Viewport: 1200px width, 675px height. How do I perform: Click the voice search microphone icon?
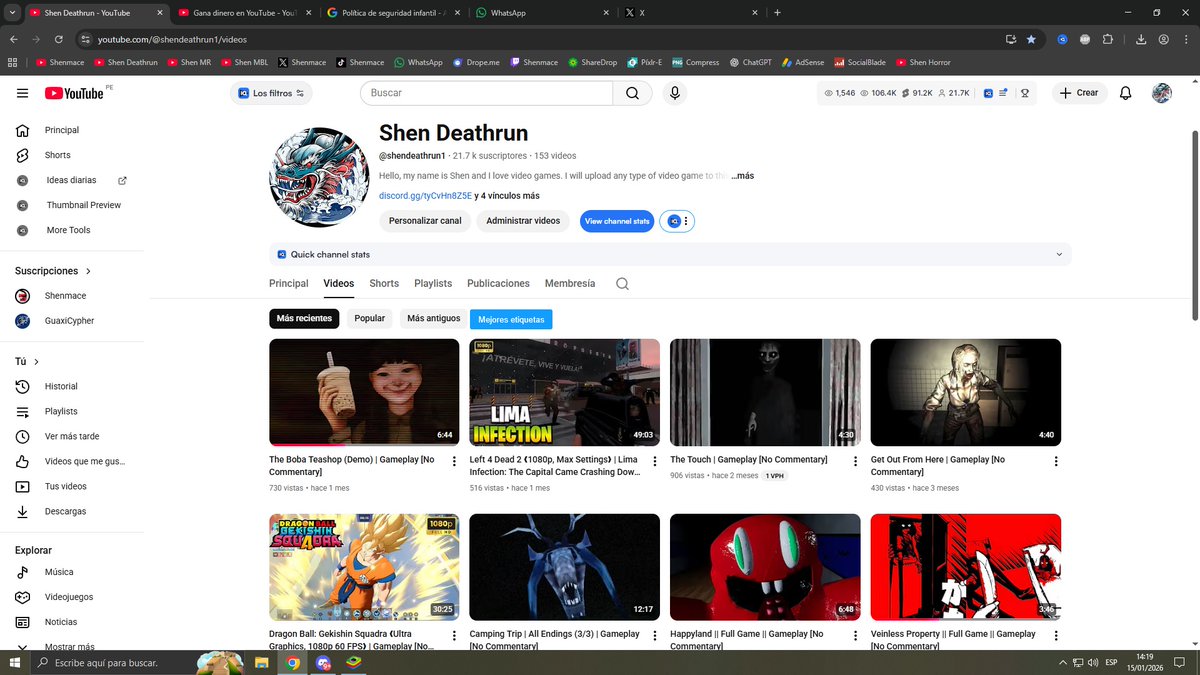tap(674, 92)
